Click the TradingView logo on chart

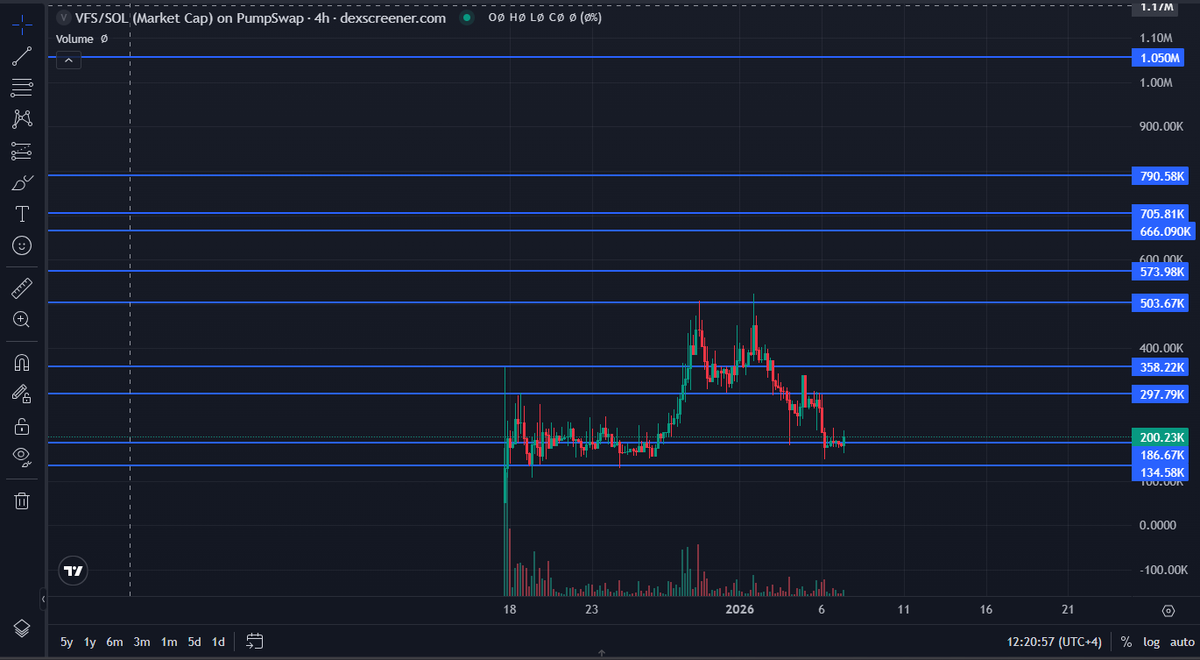[x=73, y=571]
